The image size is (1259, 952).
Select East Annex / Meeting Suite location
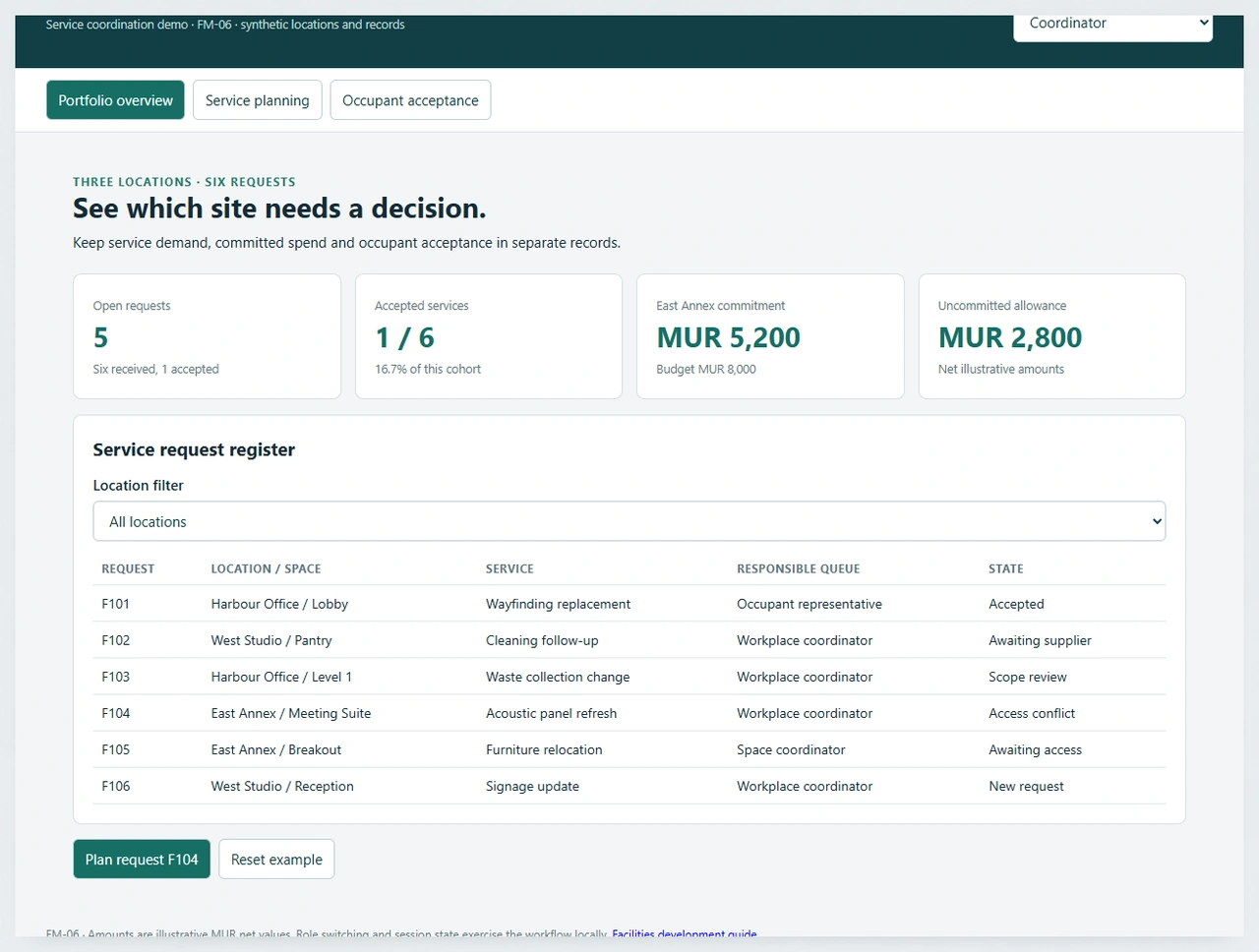[x=291, y=713]
